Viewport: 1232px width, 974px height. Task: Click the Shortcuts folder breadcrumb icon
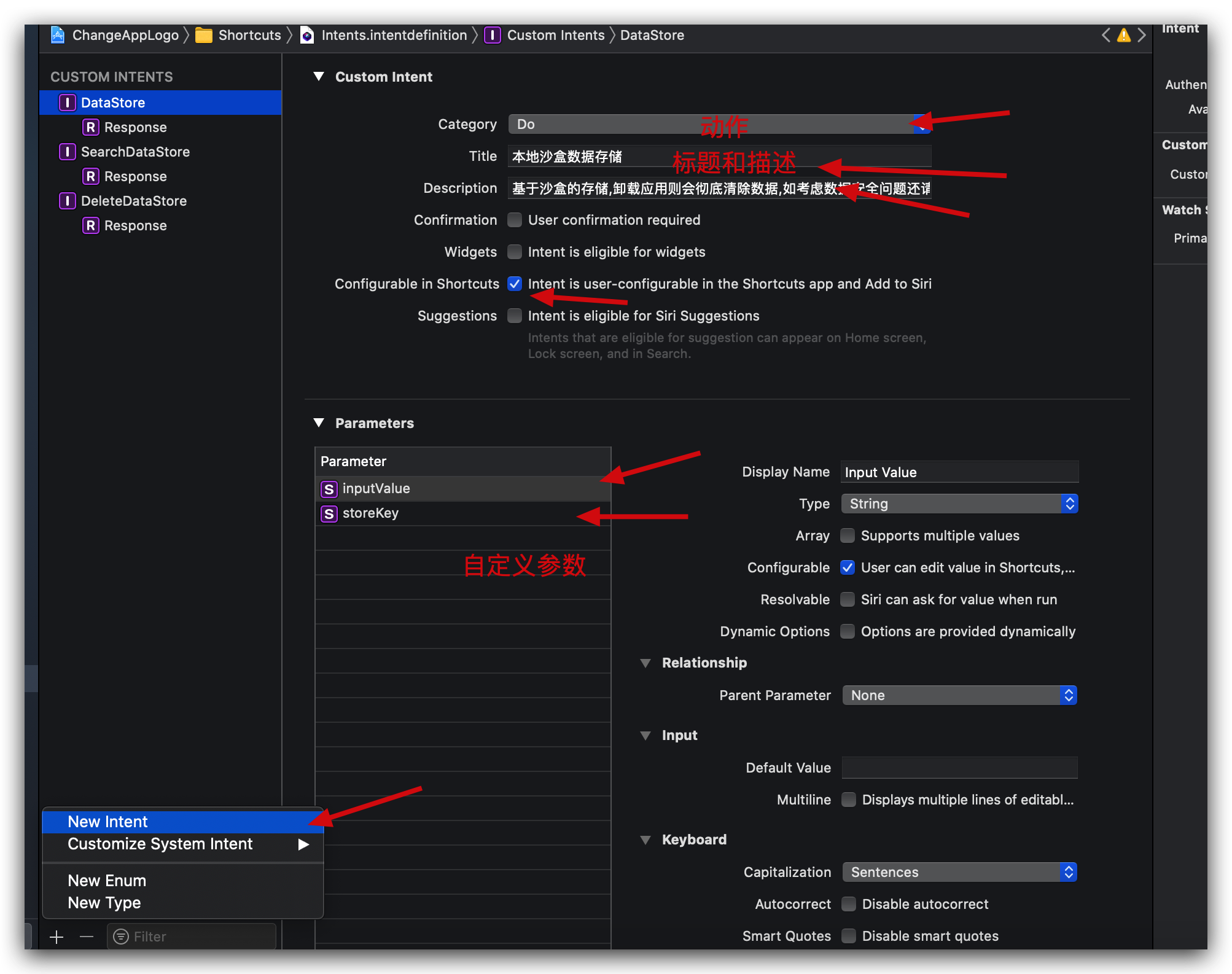(x=204, y=36)
